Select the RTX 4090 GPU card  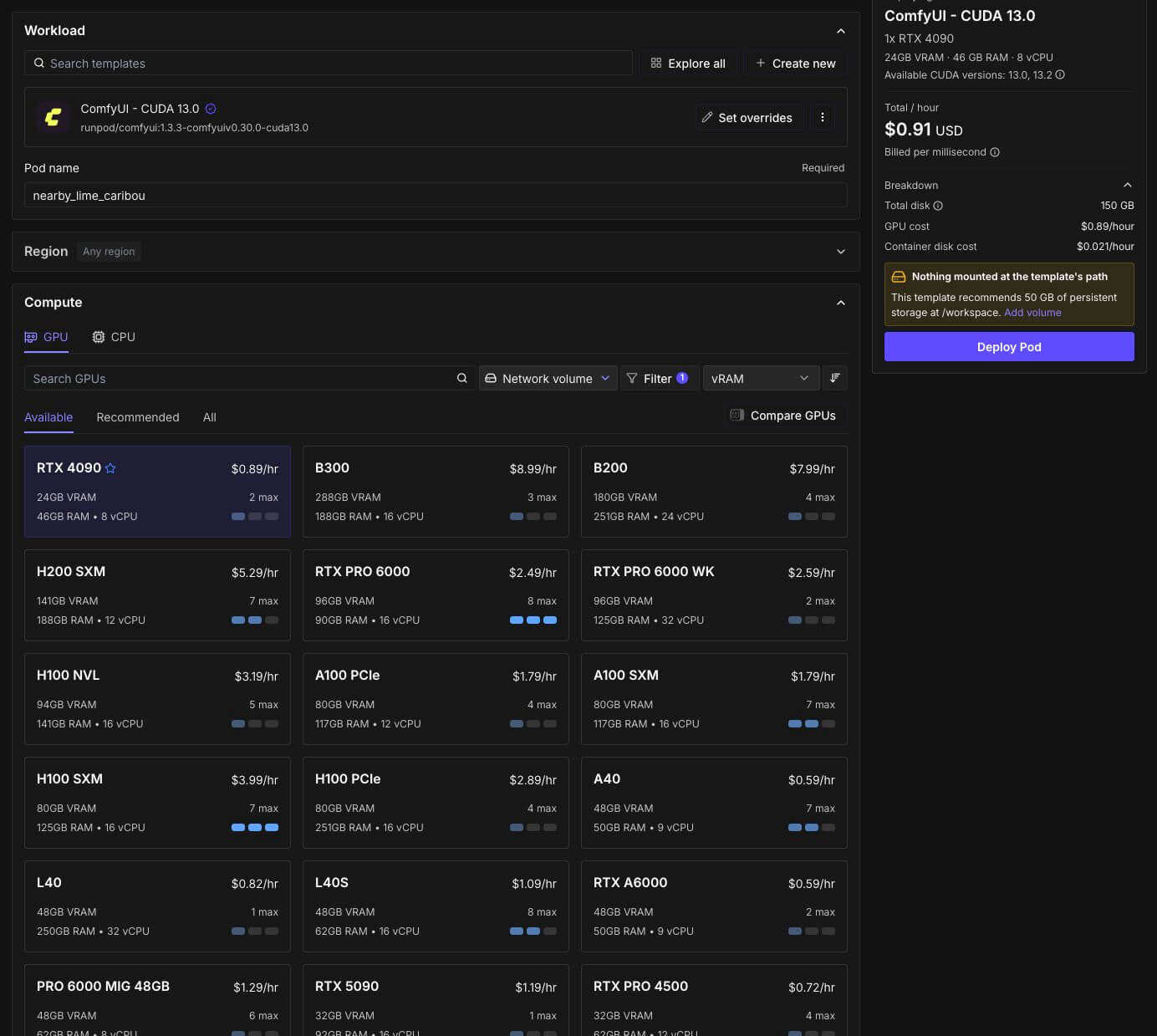(157, 492)
